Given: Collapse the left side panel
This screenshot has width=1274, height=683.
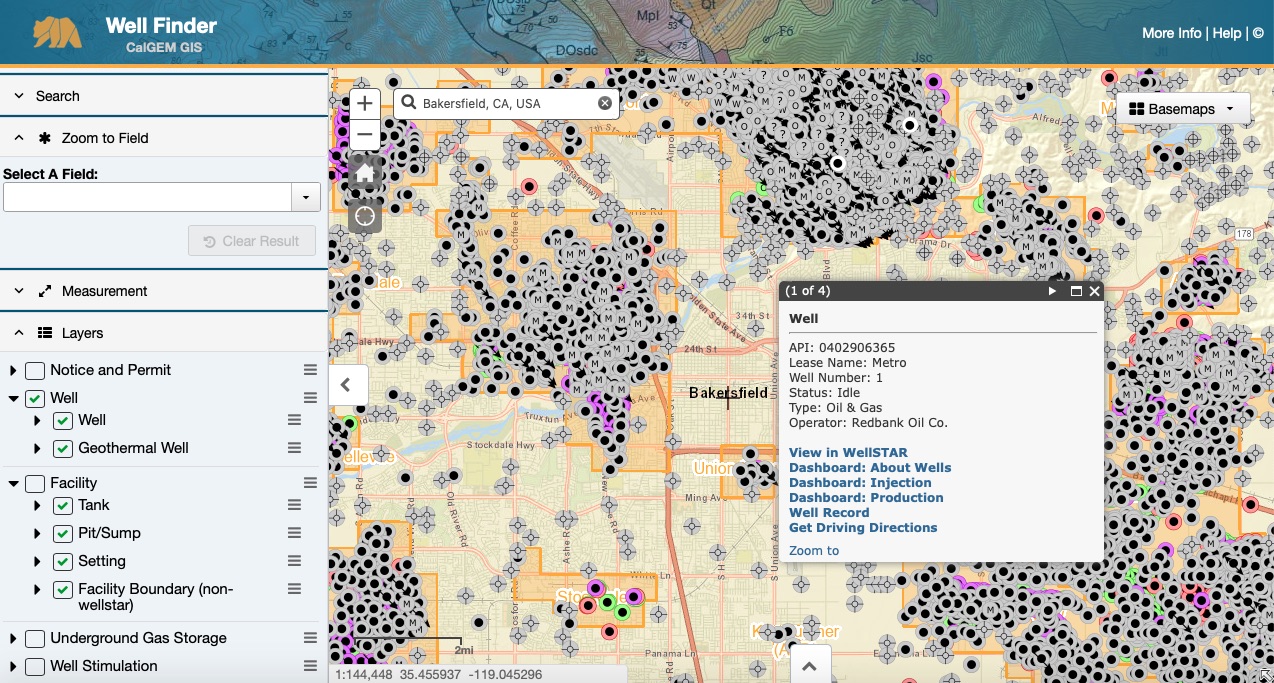Looking at the screenshot, I should pyautogui.click(x=346, y=384).
